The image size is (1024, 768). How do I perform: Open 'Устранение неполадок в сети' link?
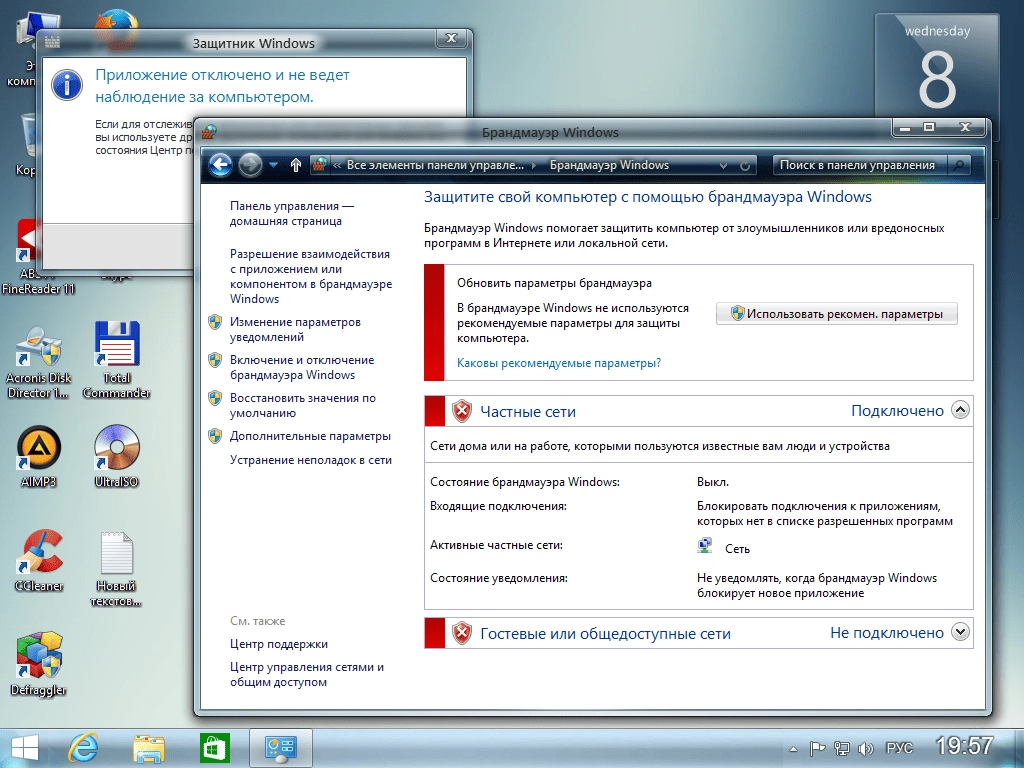(x=311, y=460)
